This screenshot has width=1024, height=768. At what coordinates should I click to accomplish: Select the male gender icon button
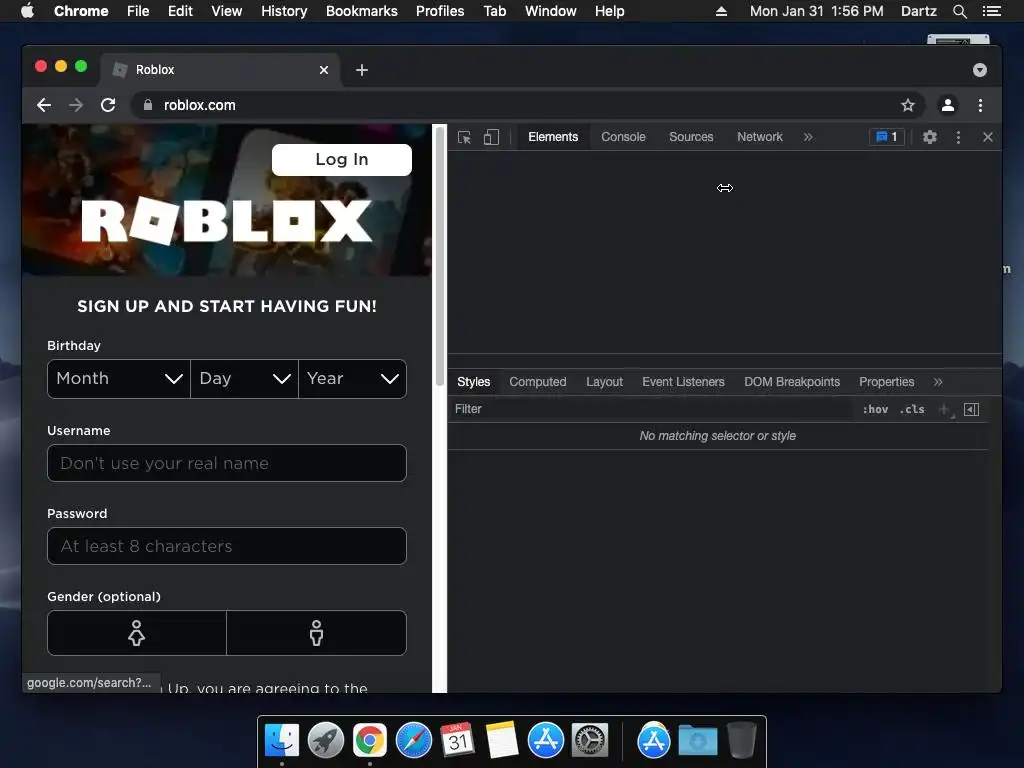(317, 633)
